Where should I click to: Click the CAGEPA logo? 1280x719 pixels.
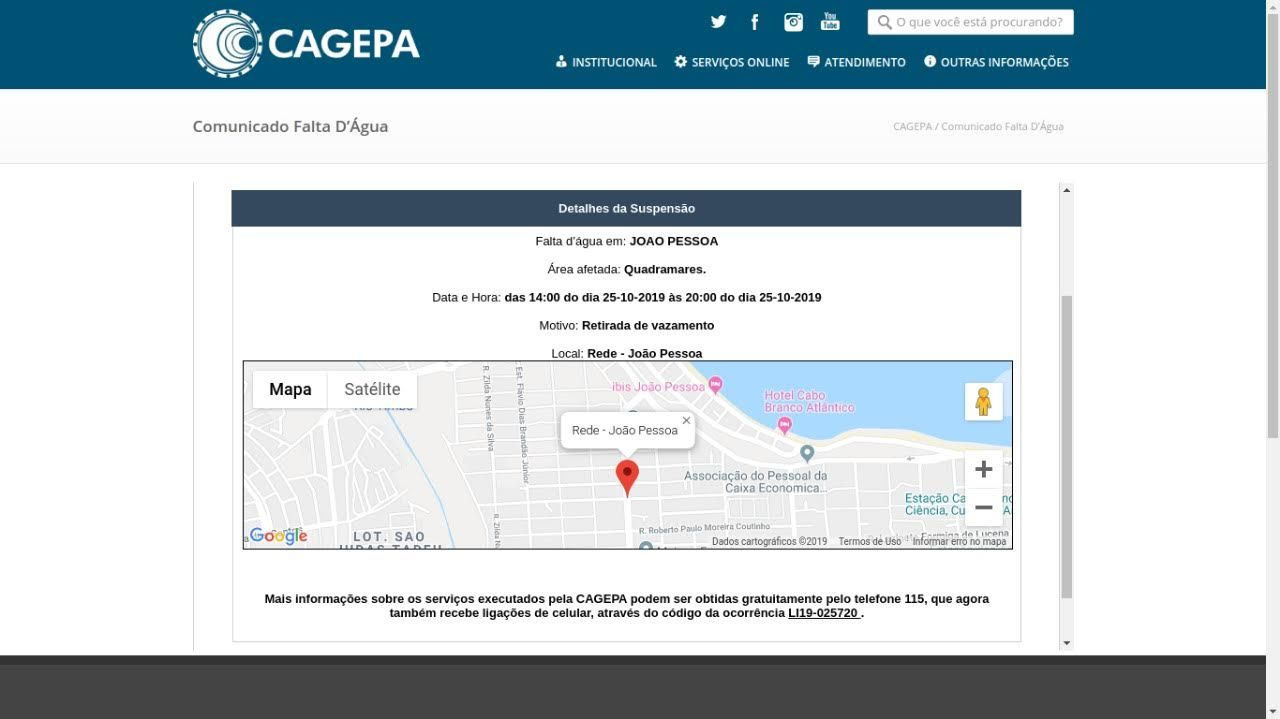306,44
